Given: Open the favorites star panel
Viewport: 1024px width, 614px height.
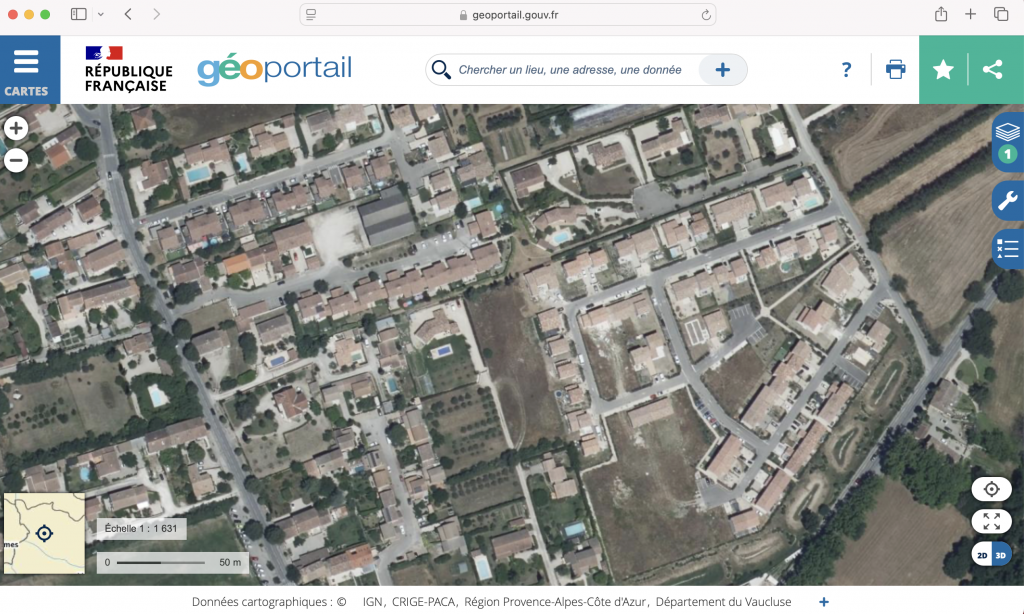Looking at the screenshot, I should click(943, 70).
